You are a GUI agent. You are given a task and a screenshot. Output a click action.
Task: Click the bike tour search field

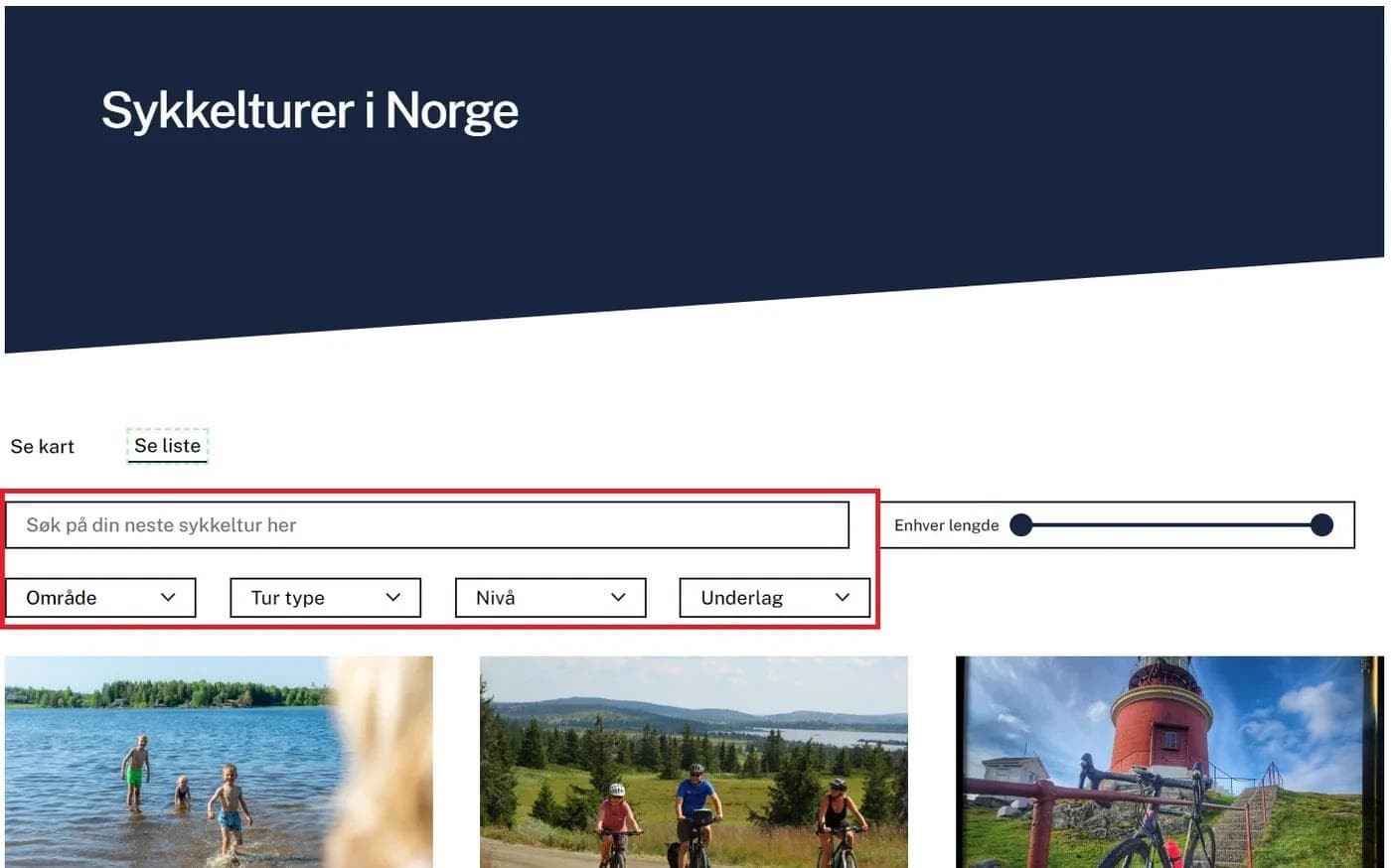[427, 525]
